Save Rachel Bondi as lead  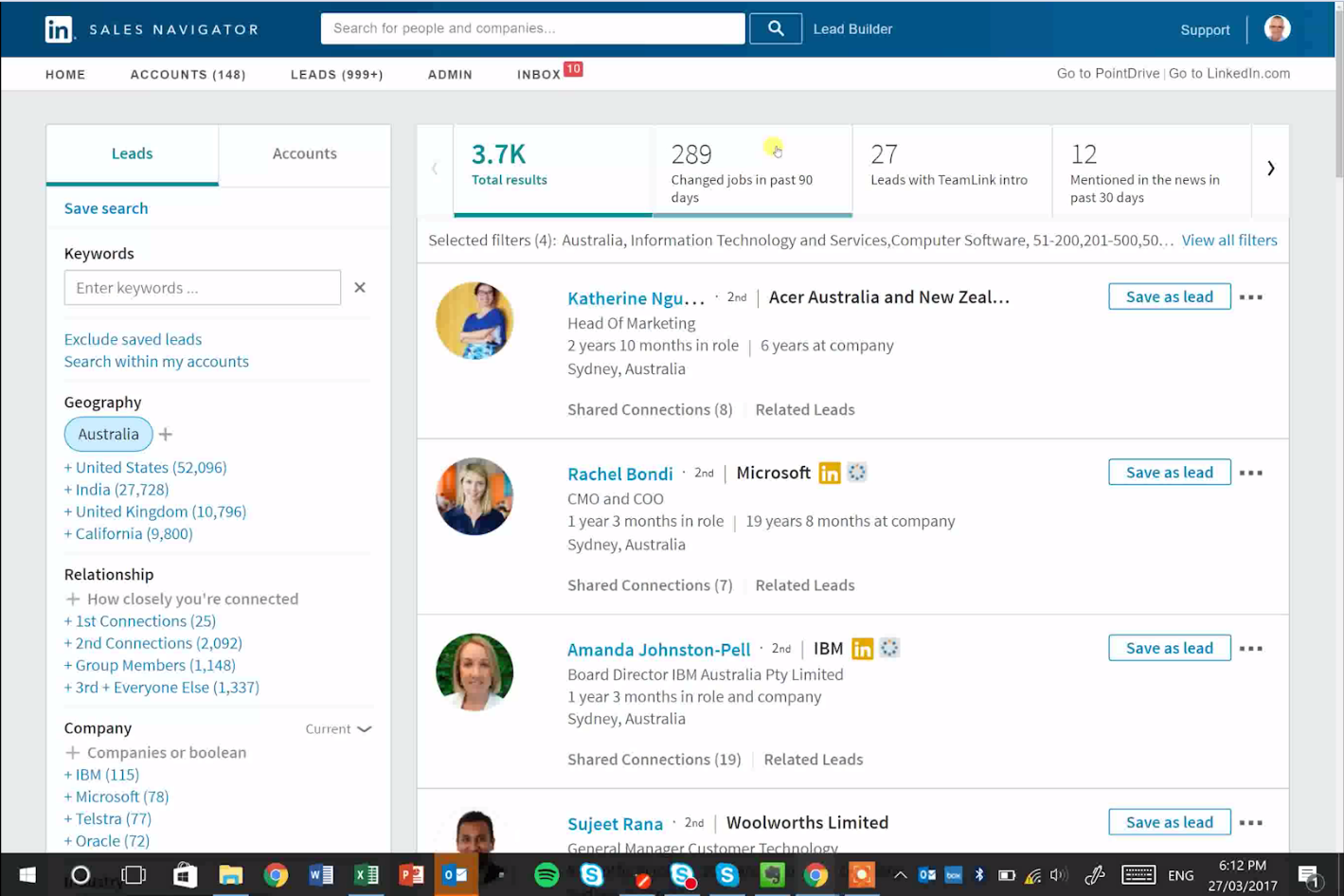tap(1169, 473)
